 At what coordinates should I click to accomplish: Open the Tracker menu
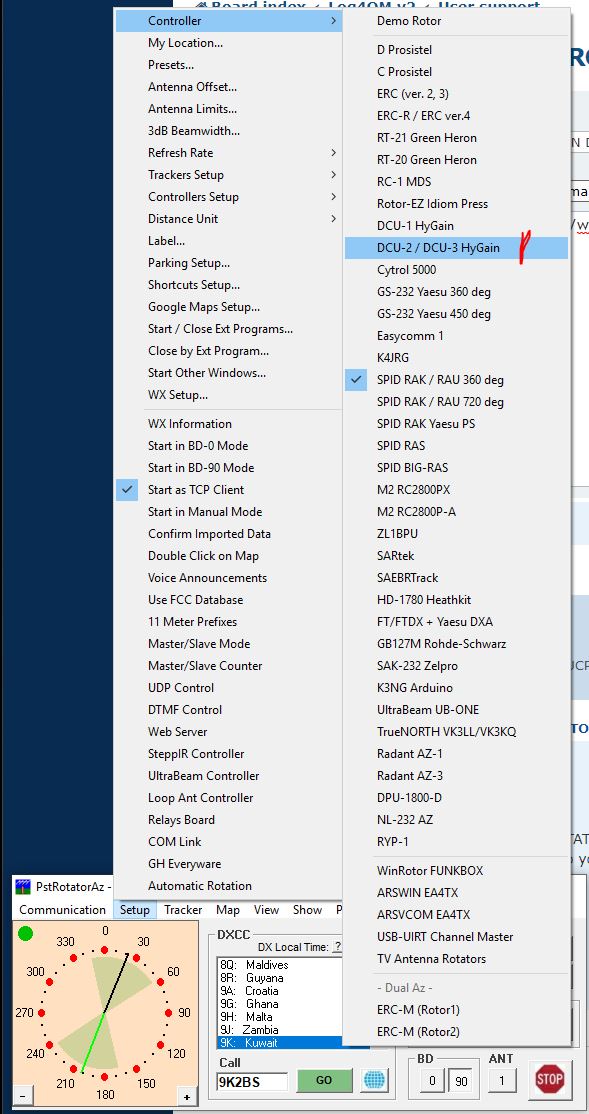183,909
